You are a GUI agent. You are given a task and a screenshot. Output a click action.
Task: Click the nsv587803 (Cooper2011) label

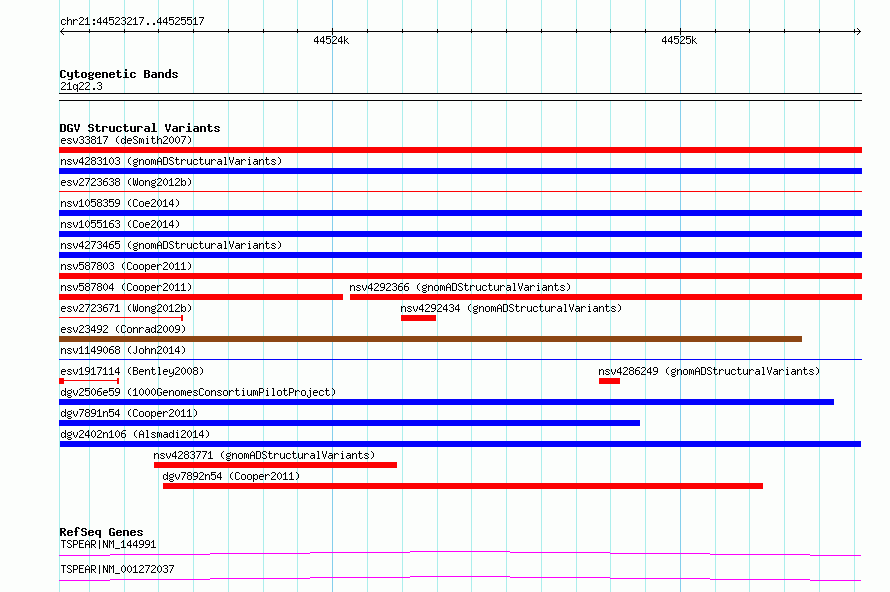(126, 266)
